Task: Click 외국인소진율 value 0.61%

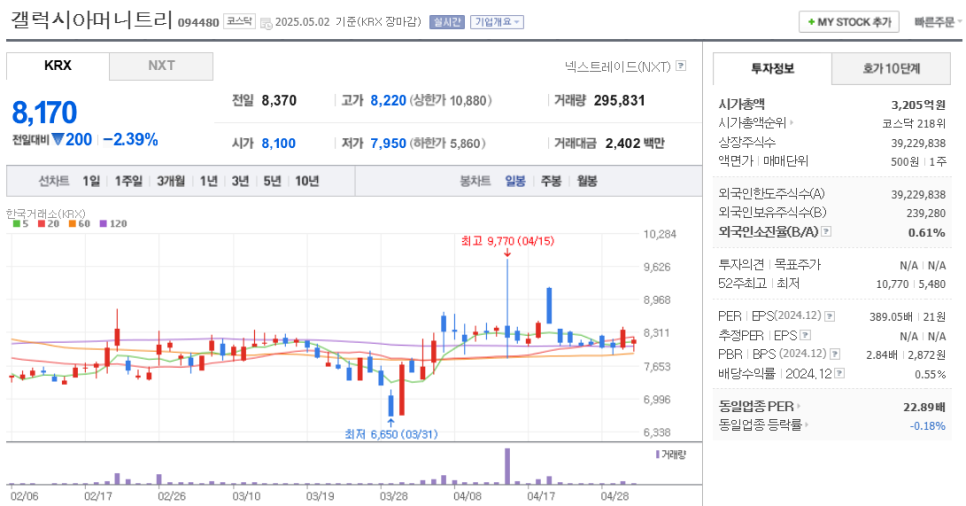Action: (x=927, y=232)
